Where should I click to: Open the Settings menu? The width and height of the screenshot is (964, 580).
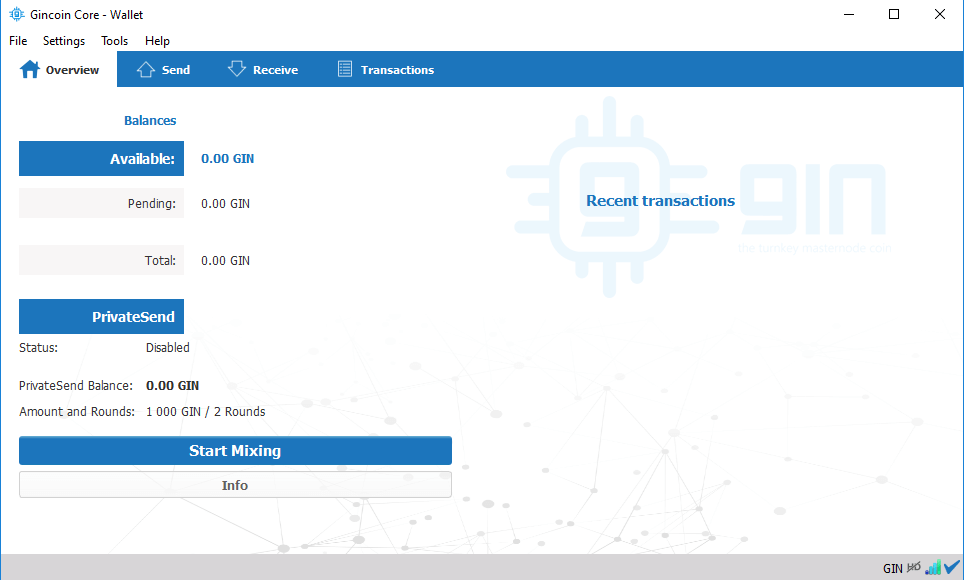point(63,41)
